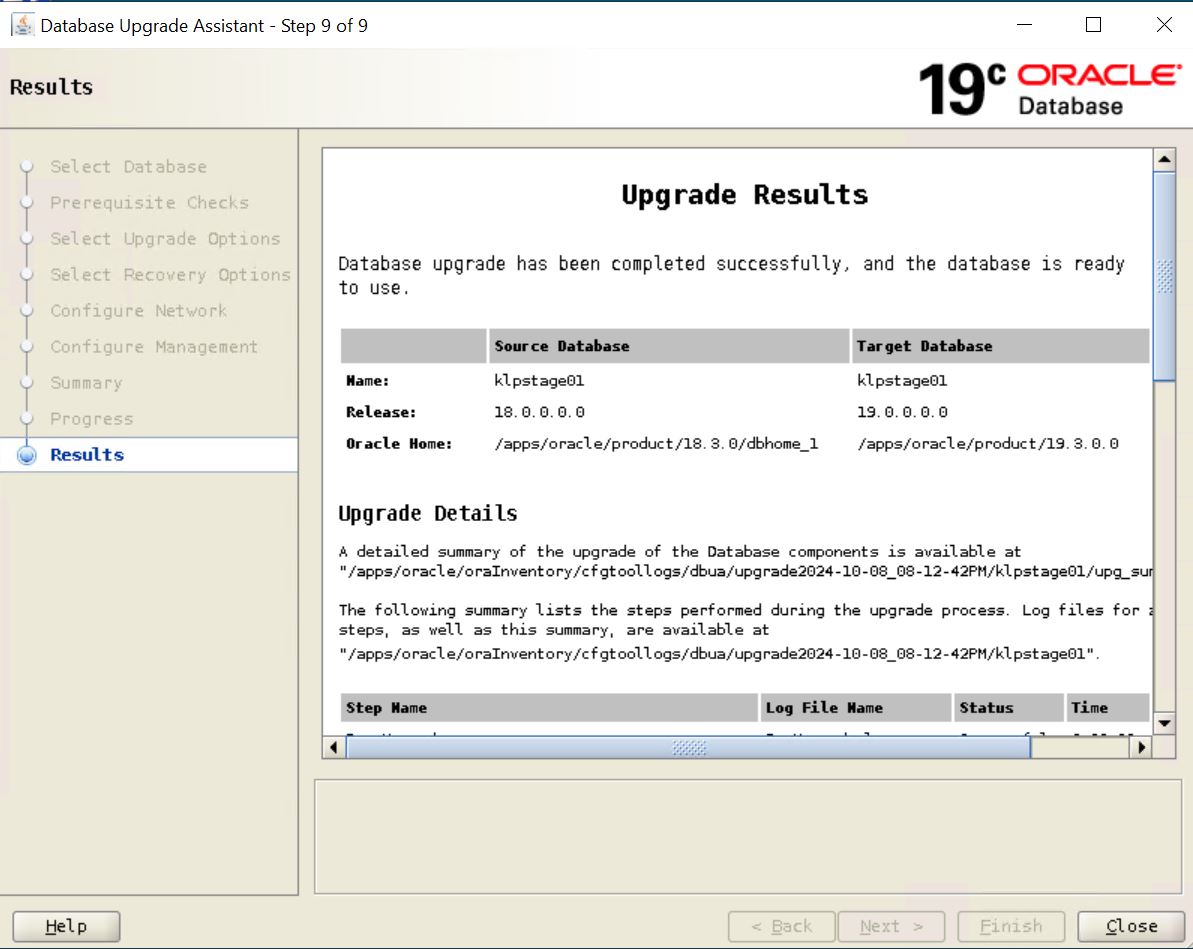Select the Select Database step
This screenshot has width=1193, height=949.
[129, 167]
